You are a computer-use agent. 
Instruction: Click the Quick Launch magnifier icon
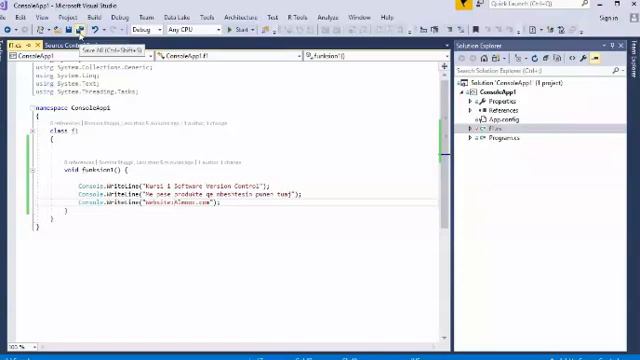584,4
